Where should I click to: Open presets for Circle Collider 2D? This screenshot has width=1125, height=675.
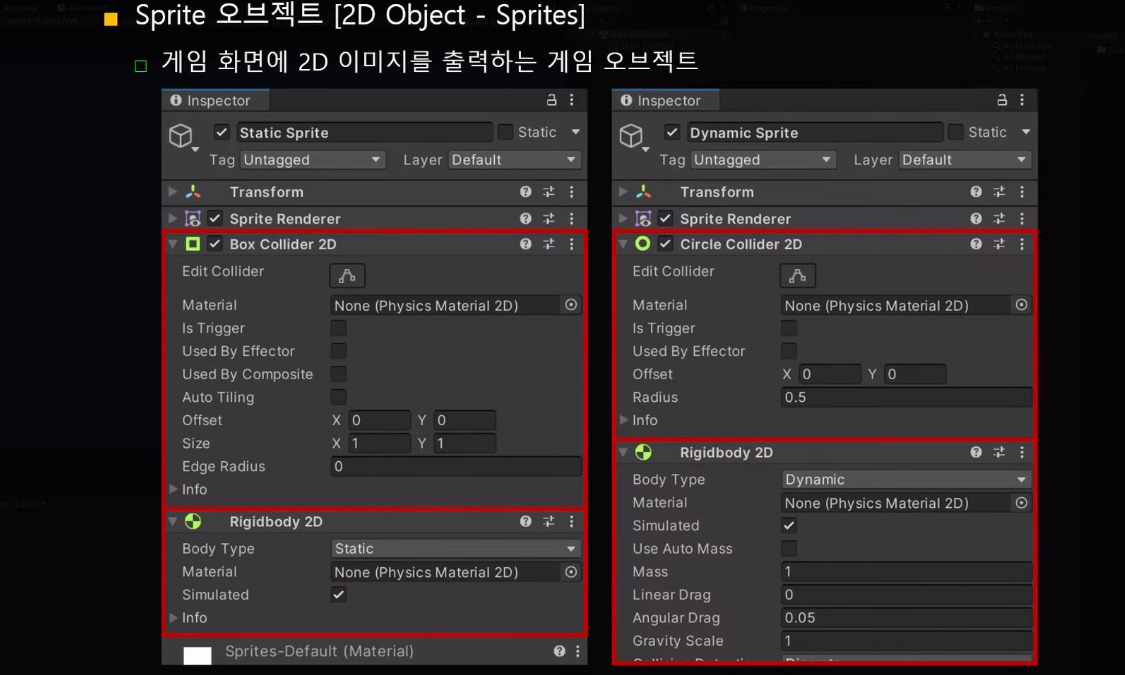999,244
